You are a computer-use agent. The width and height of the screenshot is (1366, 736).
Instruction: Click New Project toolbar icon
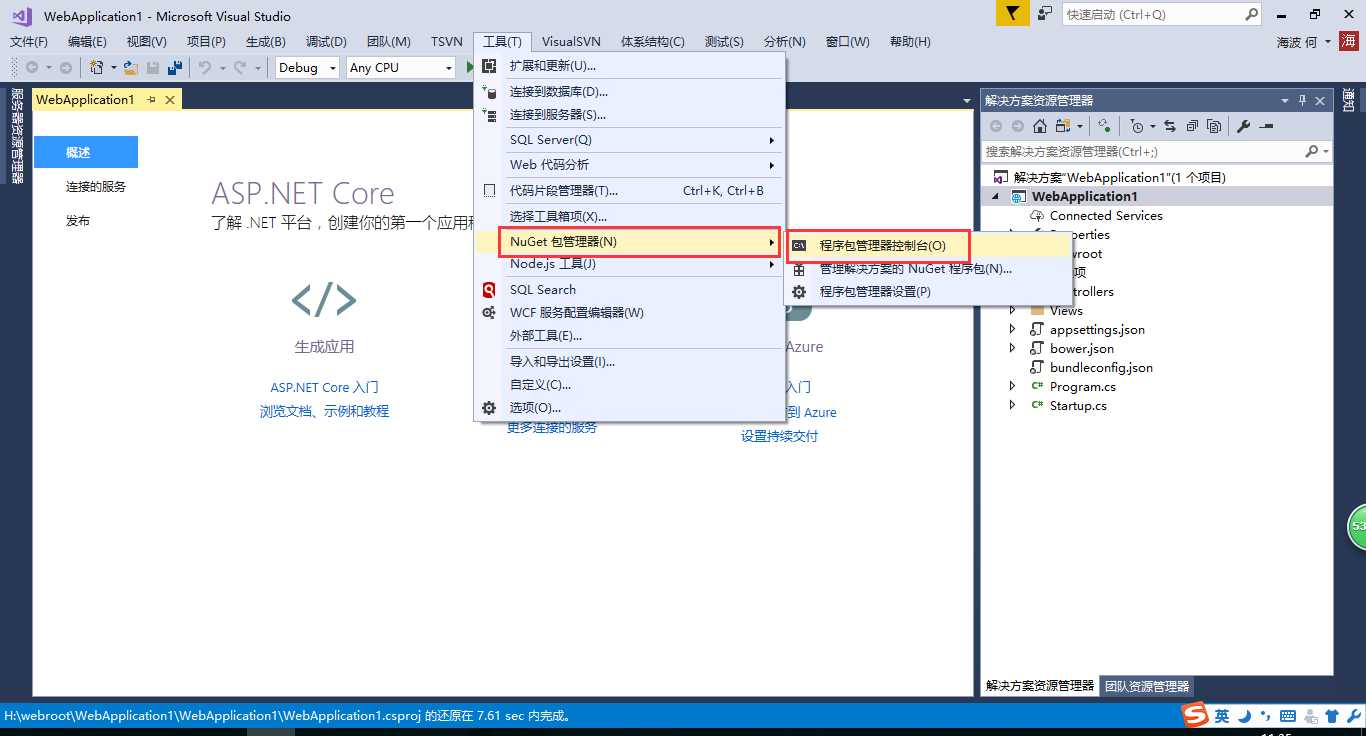point(97,67)
